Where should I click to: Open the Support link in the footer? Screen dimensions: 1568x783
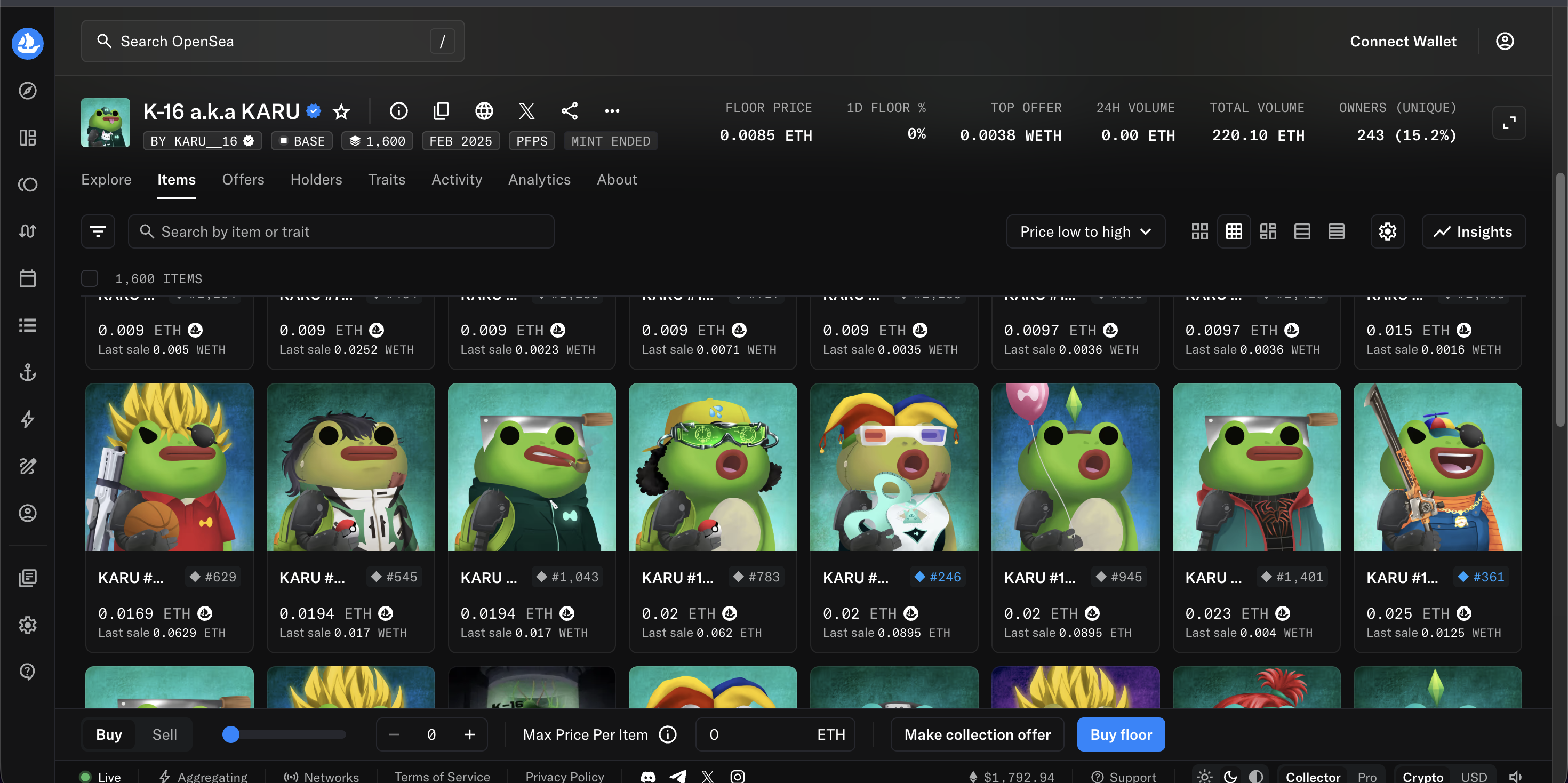(x=1124, y=776)
